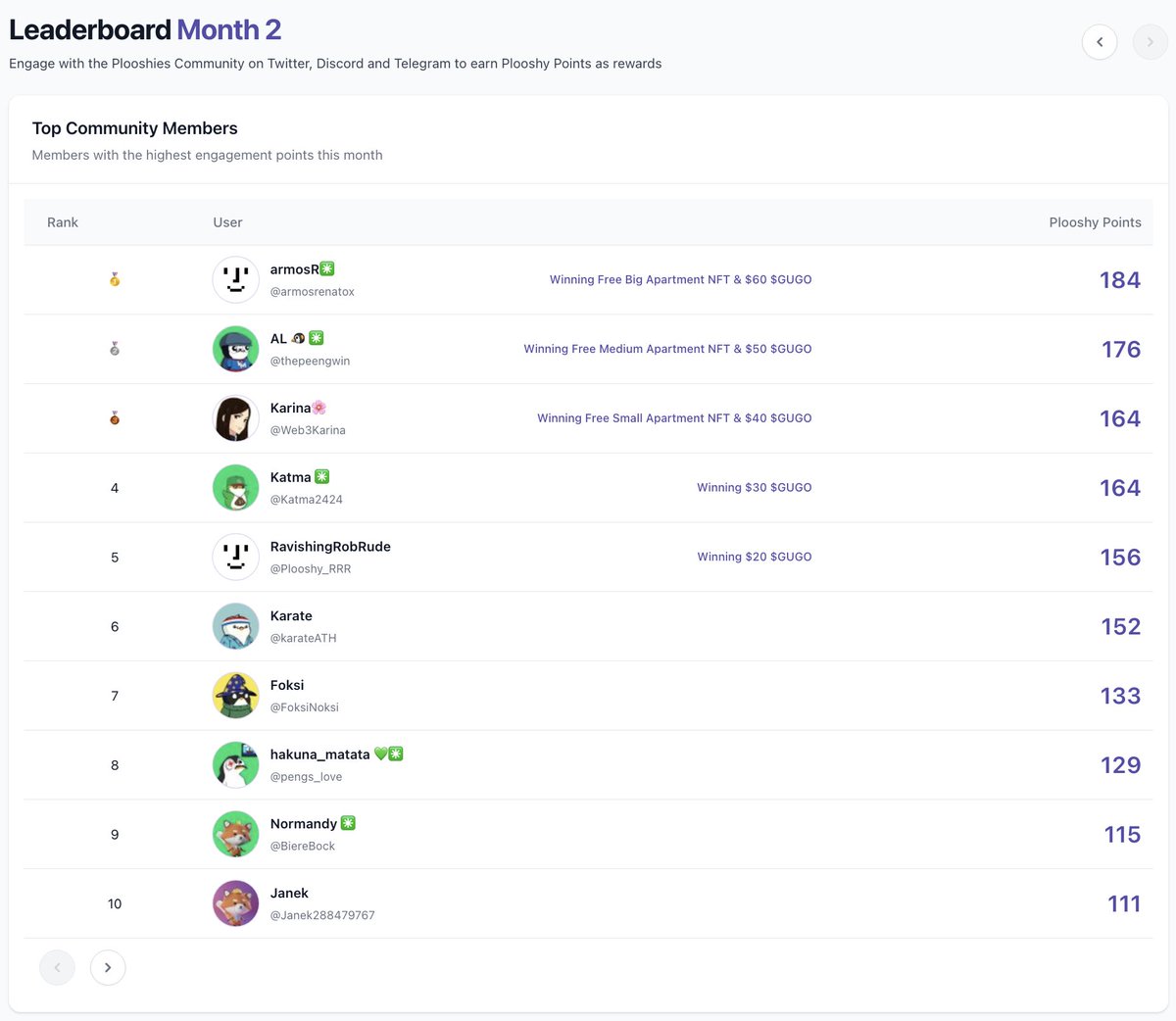Select the name Foksi
Viewport: 1176px width, 1021px height.
pyautogui.click(x=287, y=685)
